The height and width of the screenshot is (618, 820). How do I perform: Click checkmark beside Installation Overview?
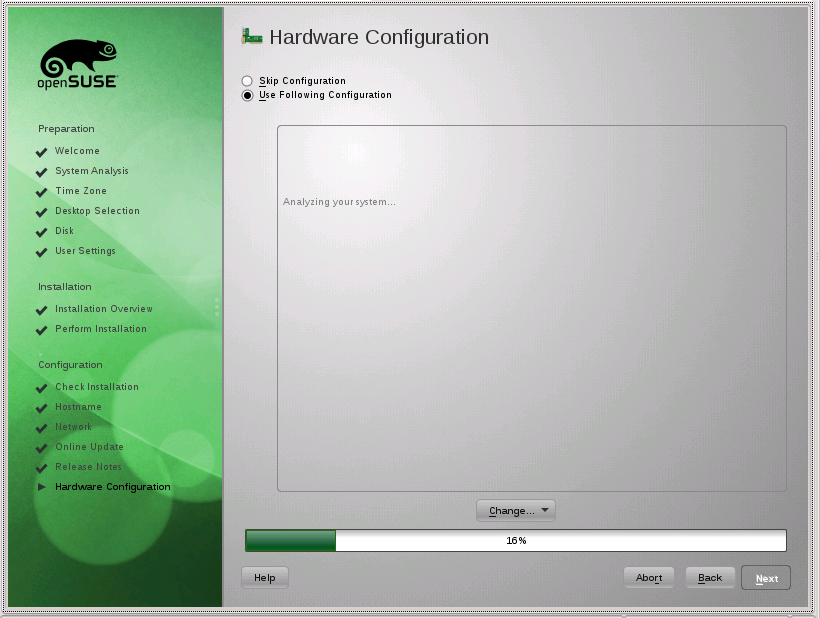[41, 311]
